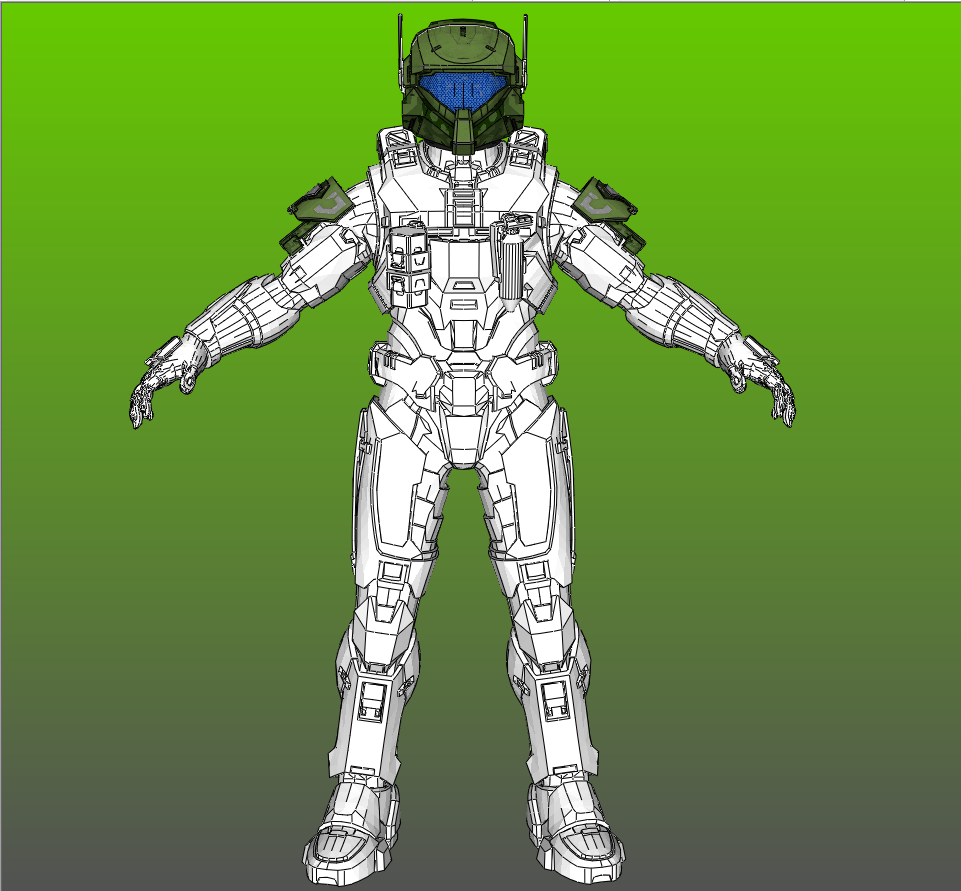Select the blue visor on the helmet
The width and height of the screenshot is (961, 891).
click(x=462, y=90)
